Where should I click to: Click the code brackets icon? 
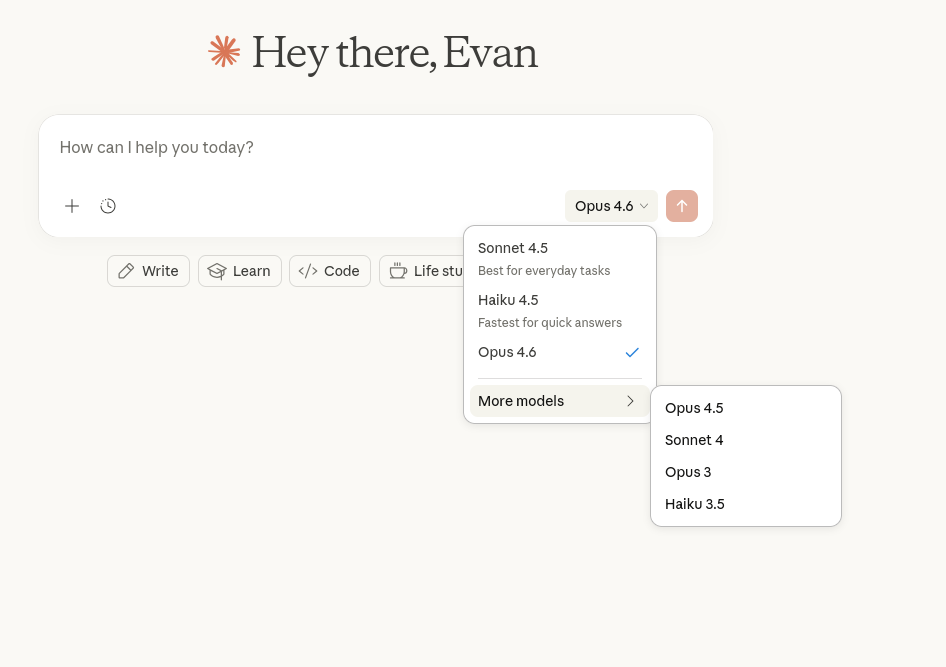pos(308,271)
